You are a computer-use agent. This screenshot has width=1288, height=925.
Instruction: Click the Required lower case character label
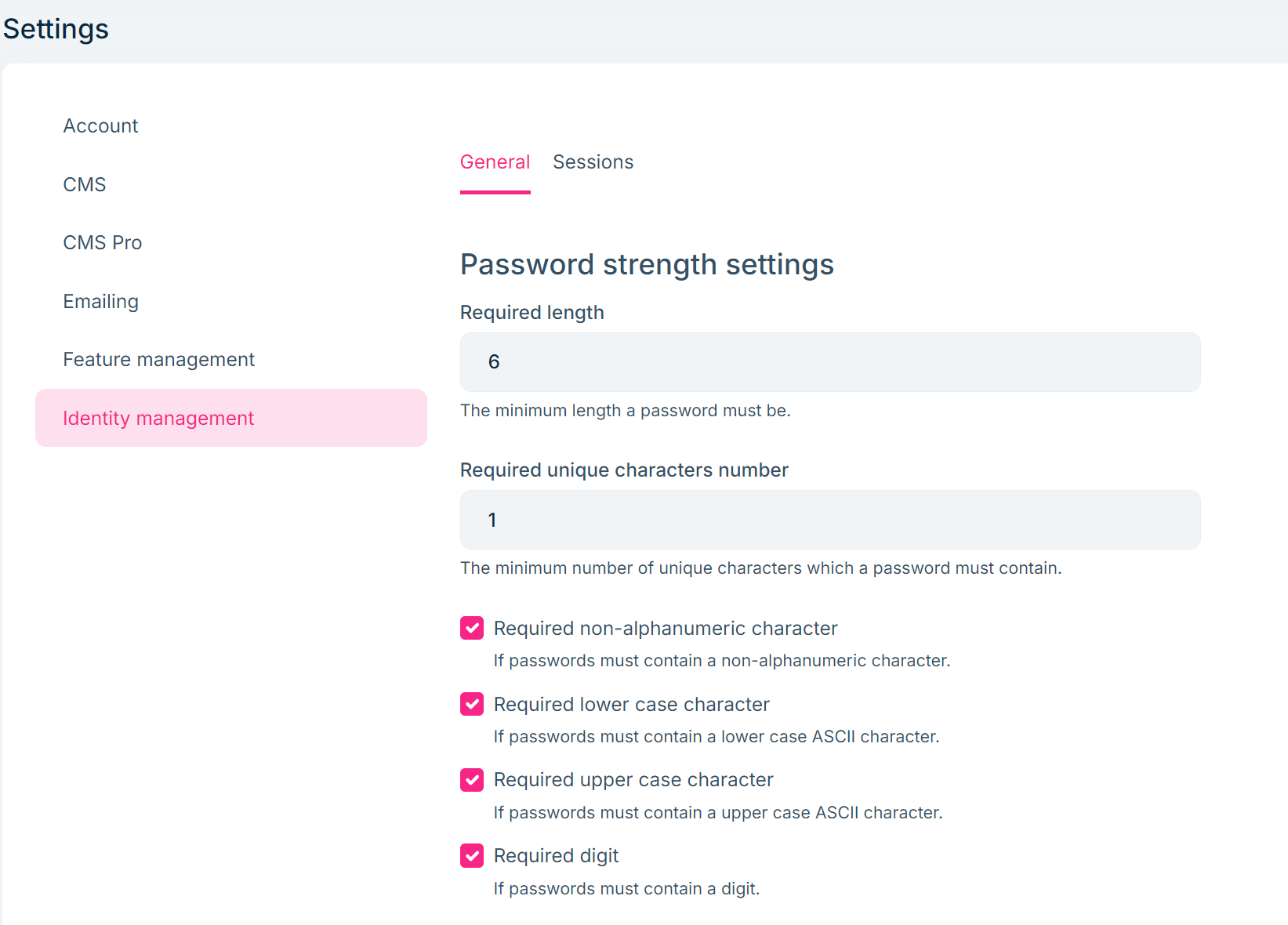click(x=631, y=704)
